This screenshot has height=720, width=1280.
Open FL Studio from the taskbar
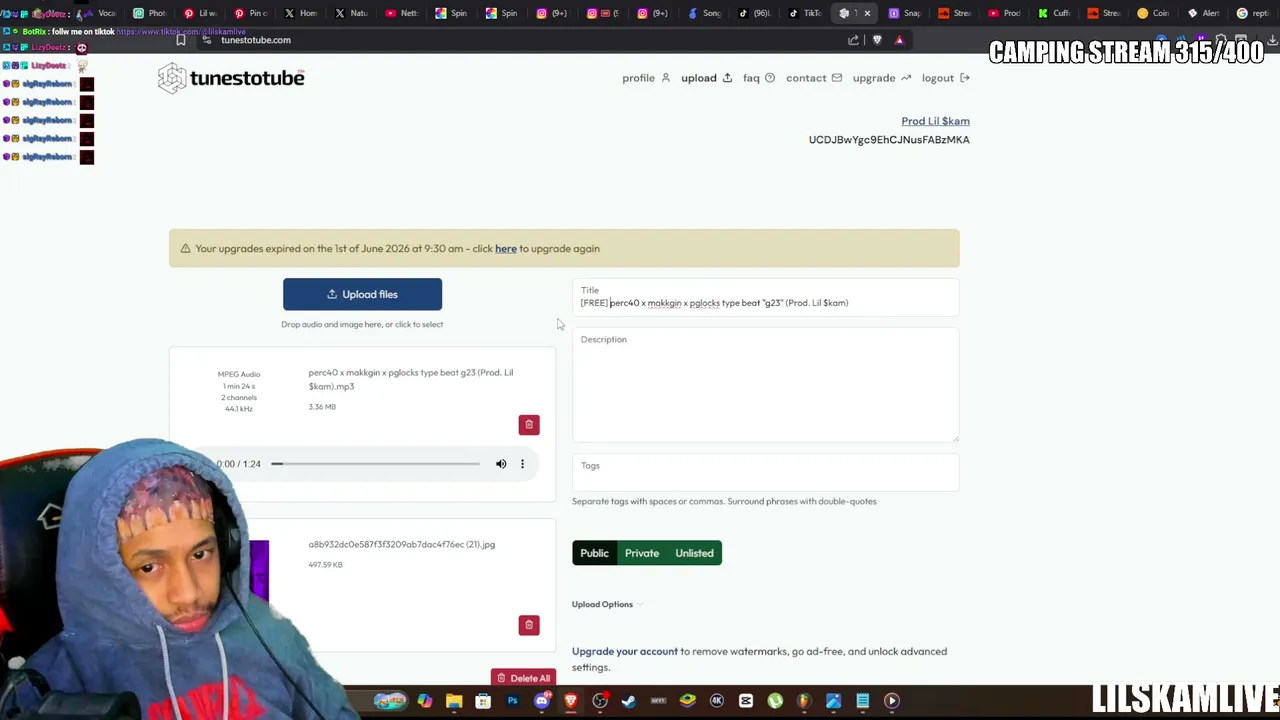[x=804, y=701]
